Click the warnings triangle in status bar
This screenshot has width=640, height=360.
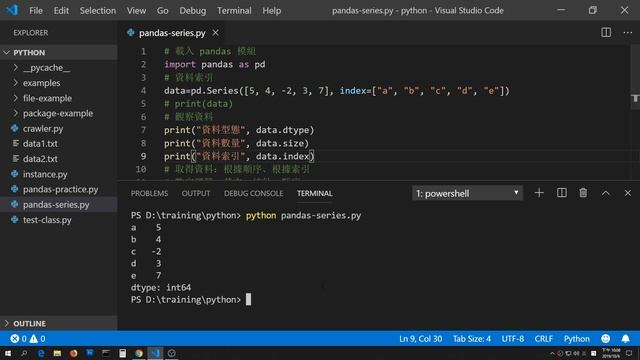point(33,338)
